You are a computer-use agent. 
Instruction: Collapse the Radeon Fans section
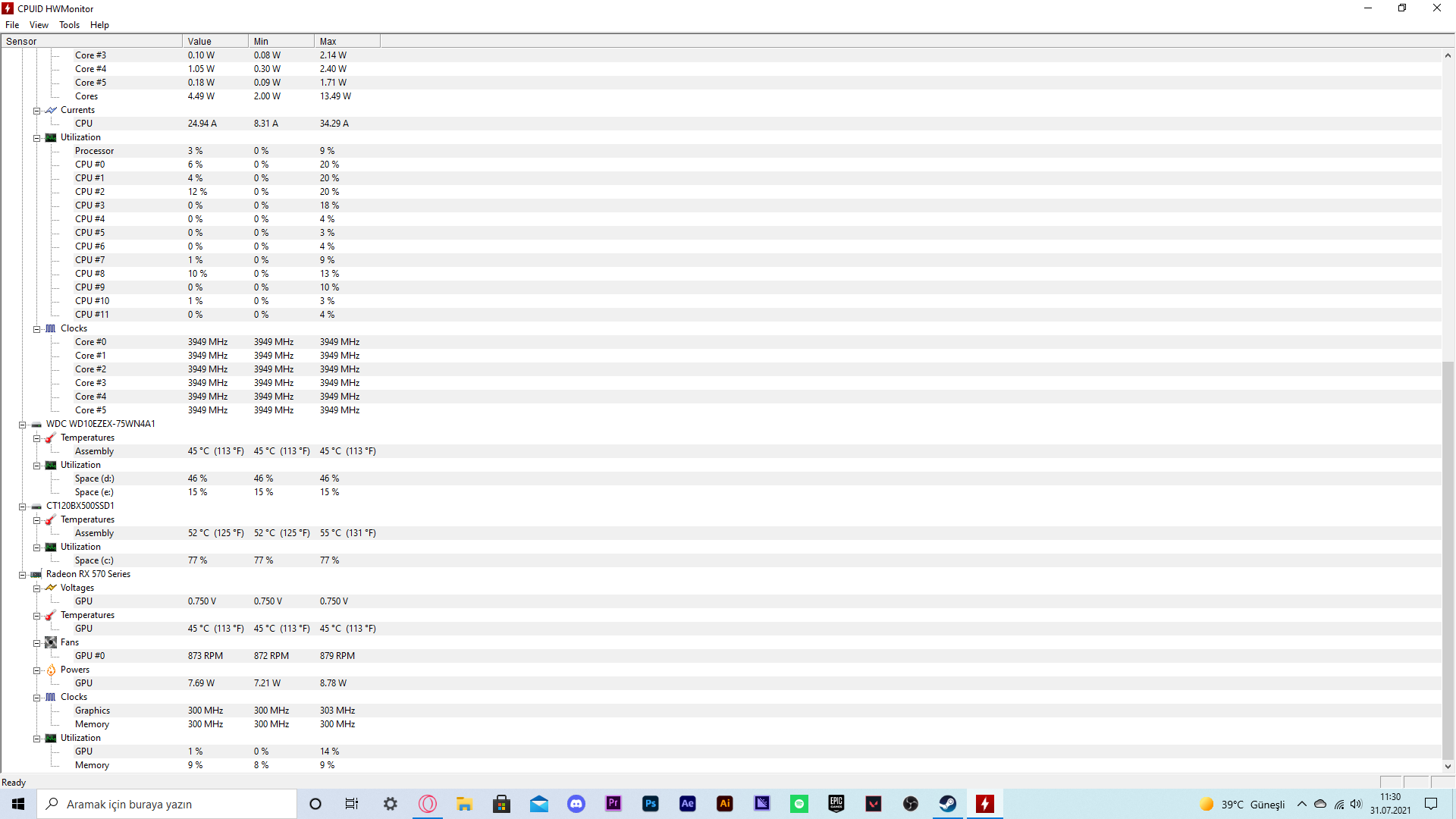click(36, 643)
